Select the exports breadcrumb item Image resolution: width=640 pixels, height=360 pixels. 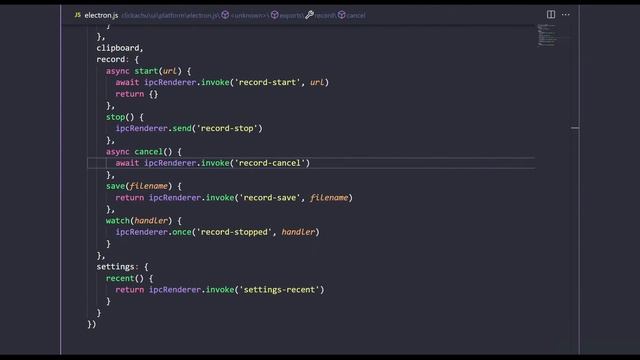(x=287, y=16)
